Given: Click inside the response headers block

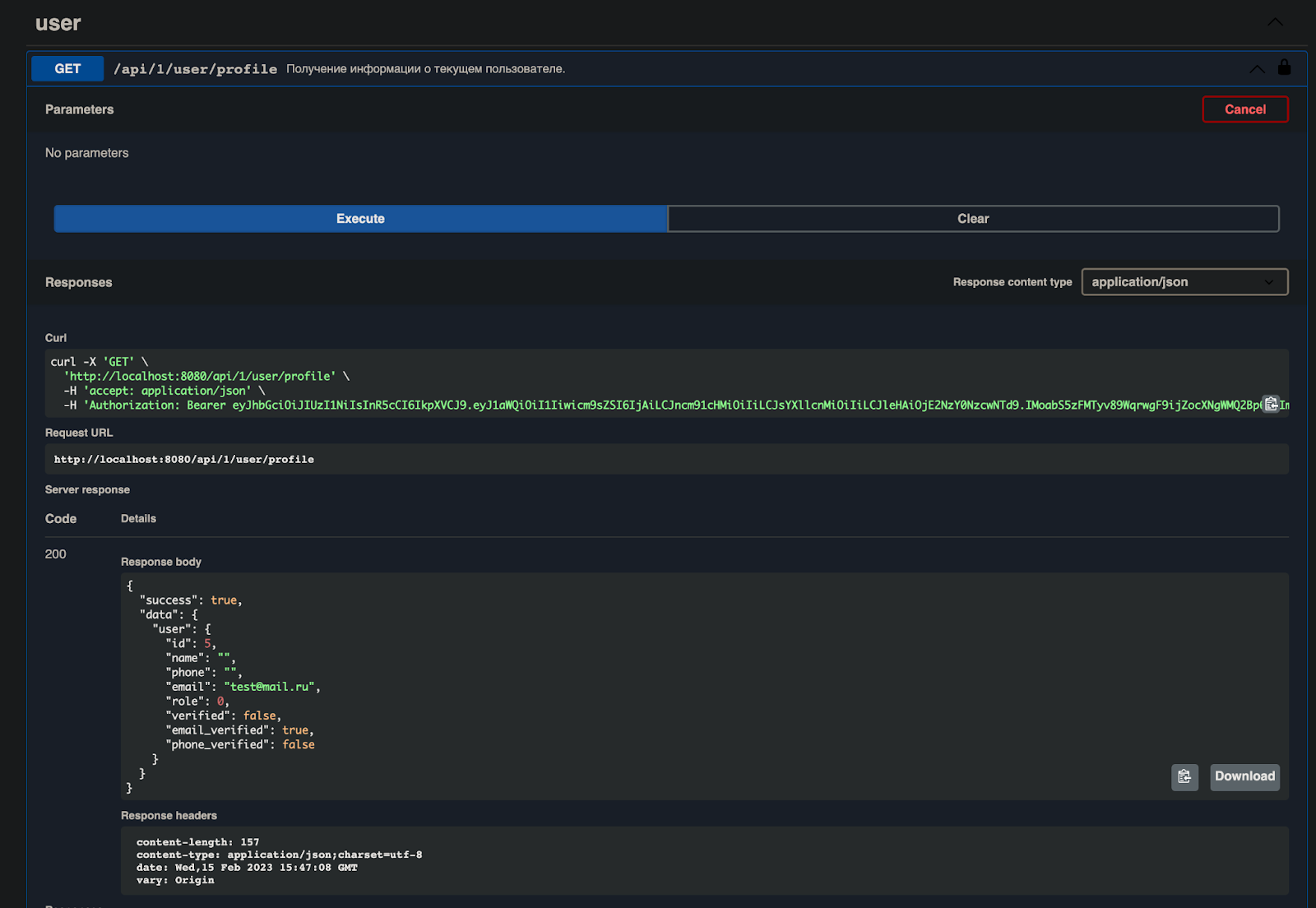Looking at the screenshot, I should tap(703, 860).
